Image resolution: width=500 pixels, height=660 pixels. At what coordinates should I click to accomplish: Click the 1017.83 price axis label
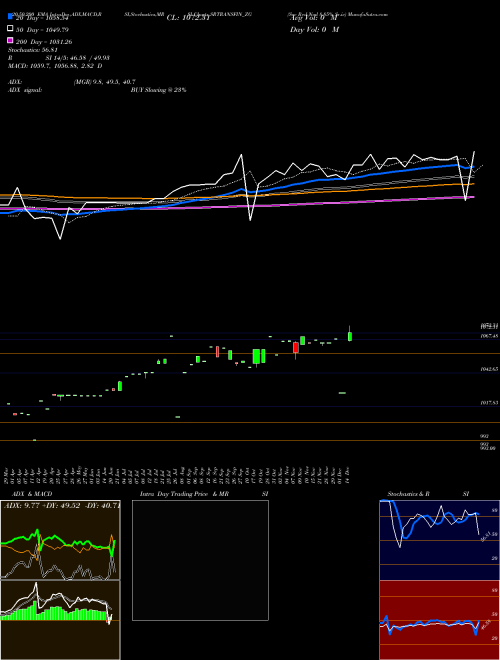(489, 403)
